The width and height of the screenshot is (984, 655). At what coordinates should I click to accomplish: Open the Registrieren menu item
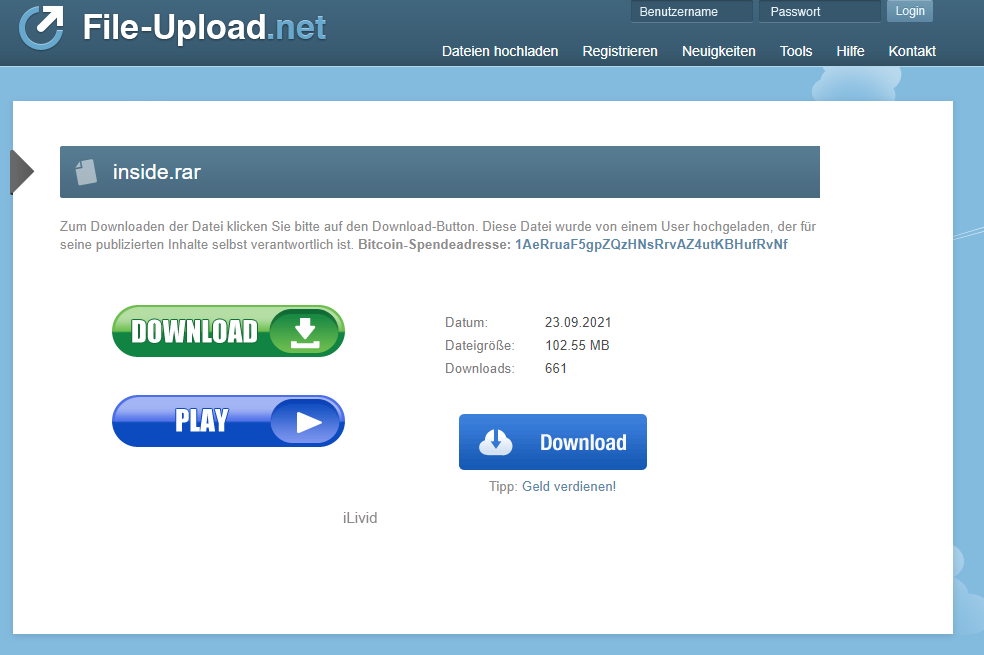click(x=619, y=51)
